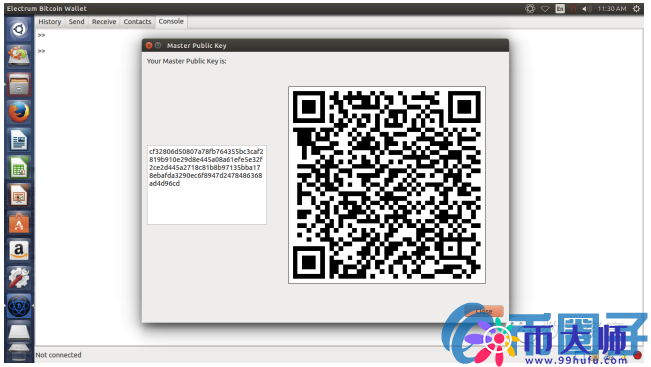The height and width of the screenshot is (367, 651).
Task: Open Ubuntu Dash search launcher
Action: [19, 29]
